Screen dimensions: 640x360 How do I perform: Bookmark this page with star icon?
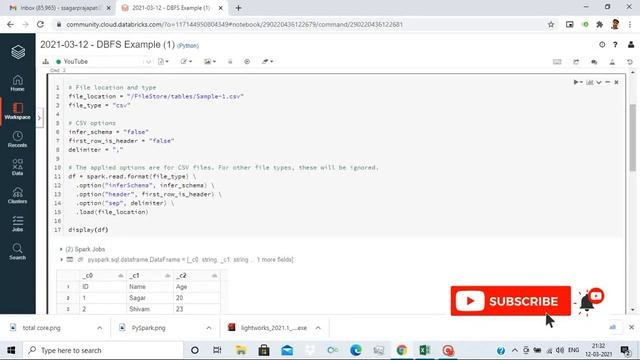pos(551,24)
